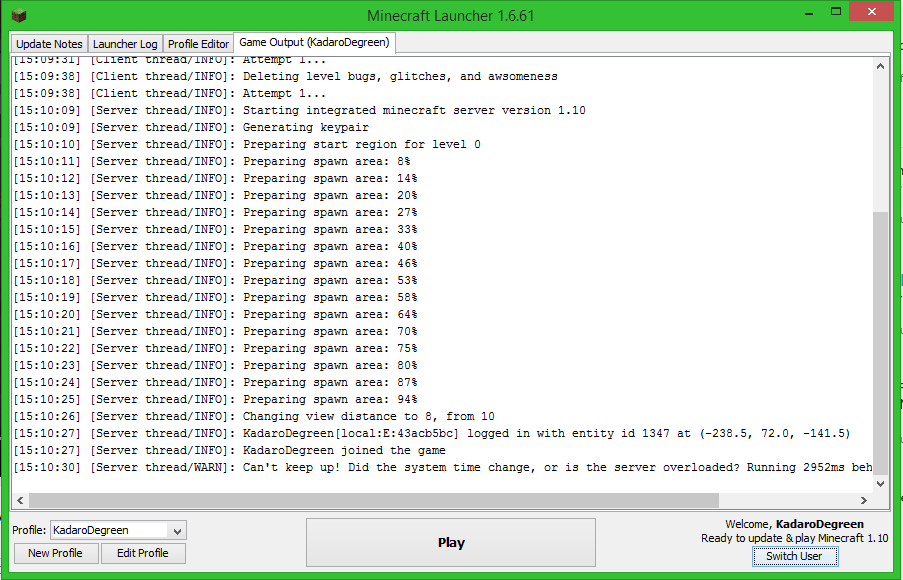
Task: Maximize the Minecraft Launcher window
Action: [836, 12]
